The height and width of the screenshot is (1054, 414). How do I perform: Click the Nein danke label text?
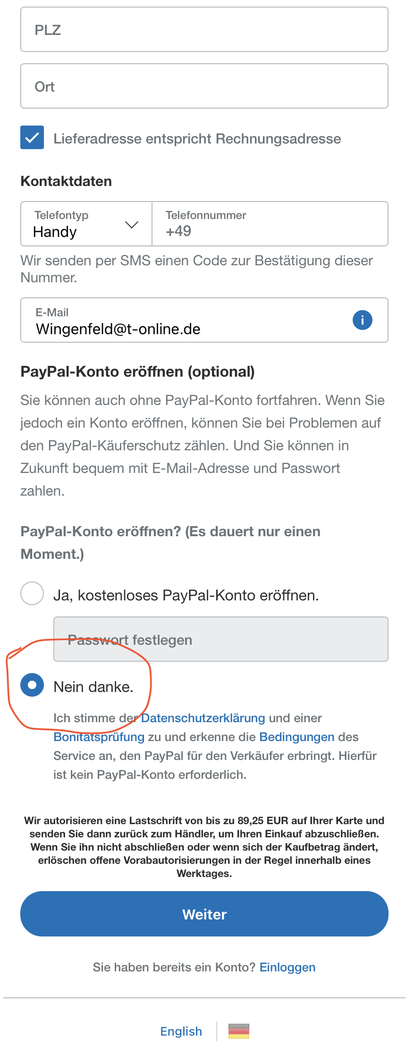93,686
